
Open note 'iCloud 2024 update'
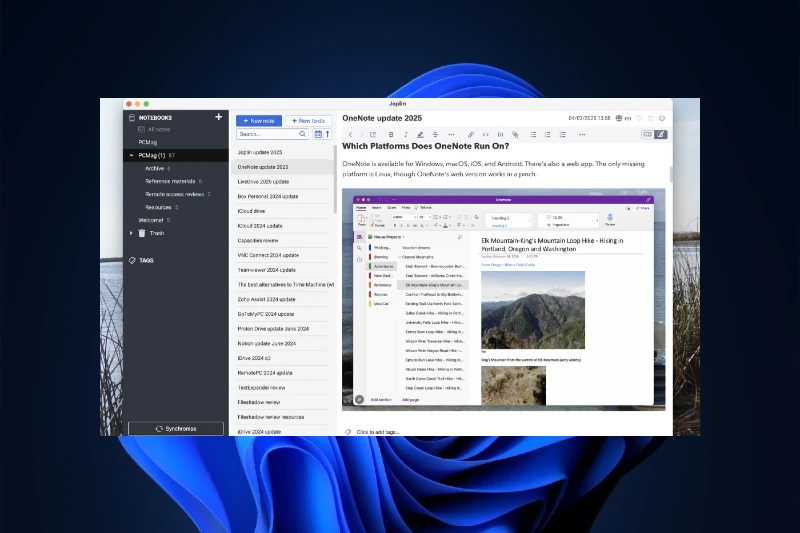pyautogui.click(x=283, y=226)
